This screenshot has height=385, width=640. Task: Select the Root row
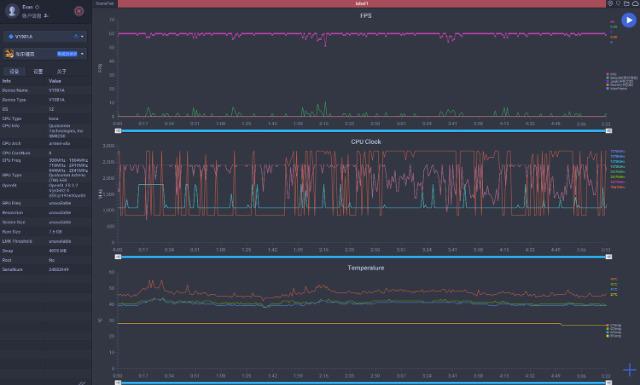tap(45, 260)
